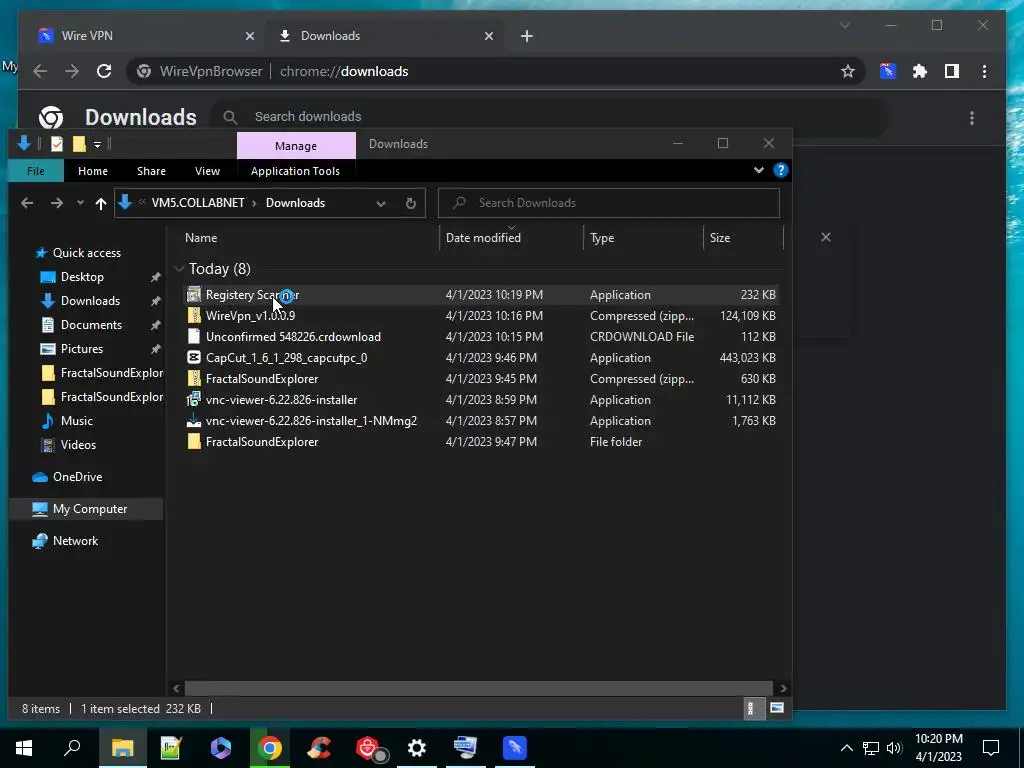1024x768 pixels.
Task: Click the Chrome forward arrow button
Action: pyautogui.click(x=72, y=71)
